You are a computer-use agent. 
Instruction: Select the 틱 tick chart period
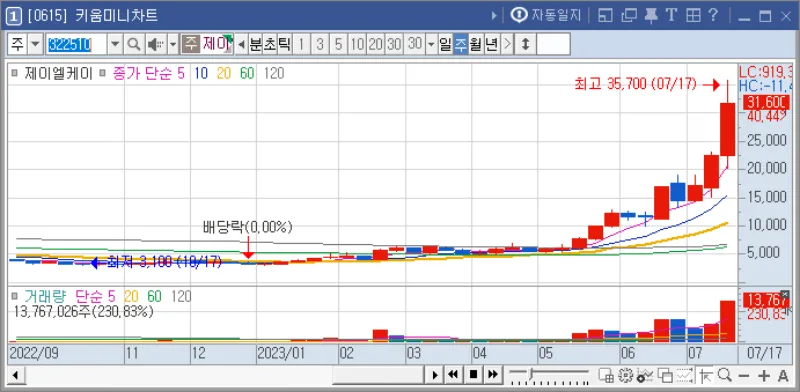[x=284, y=44]
